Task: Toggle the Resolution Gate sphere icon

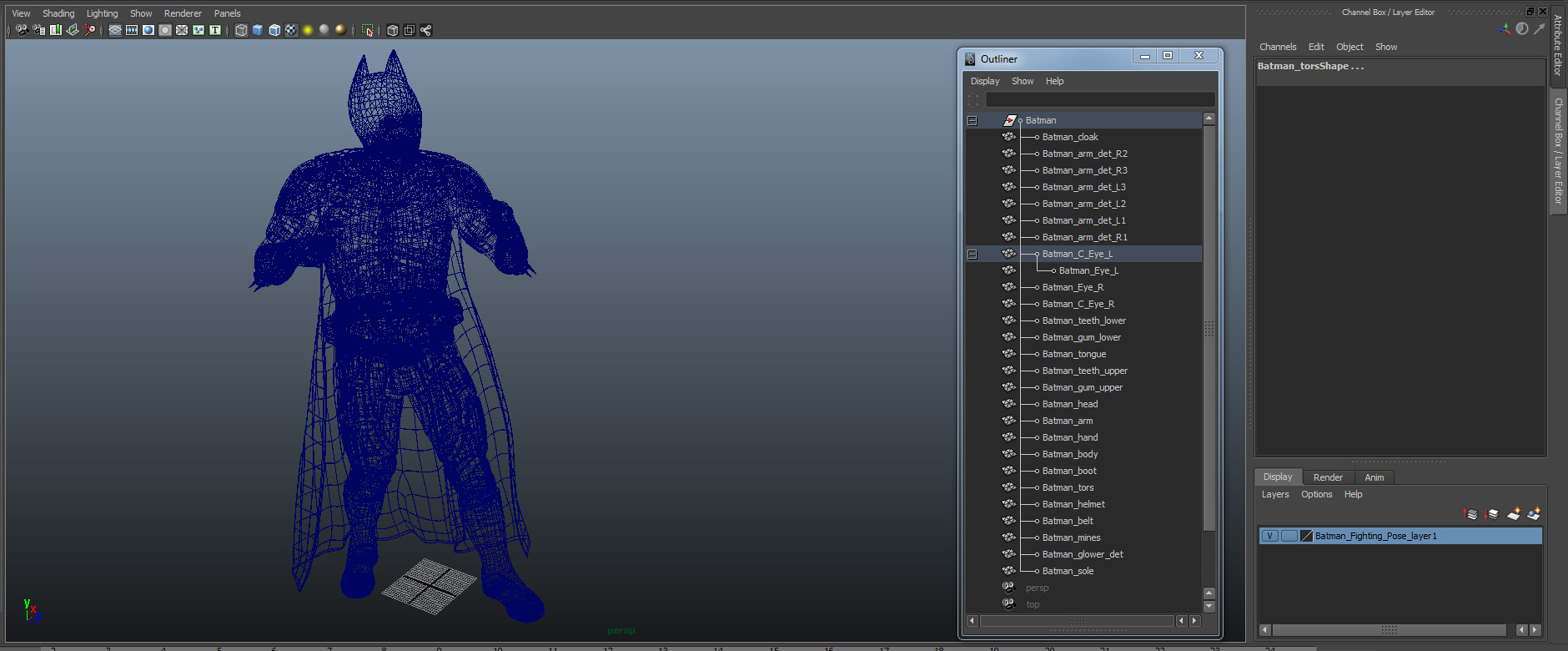Action: pos(148,30)
